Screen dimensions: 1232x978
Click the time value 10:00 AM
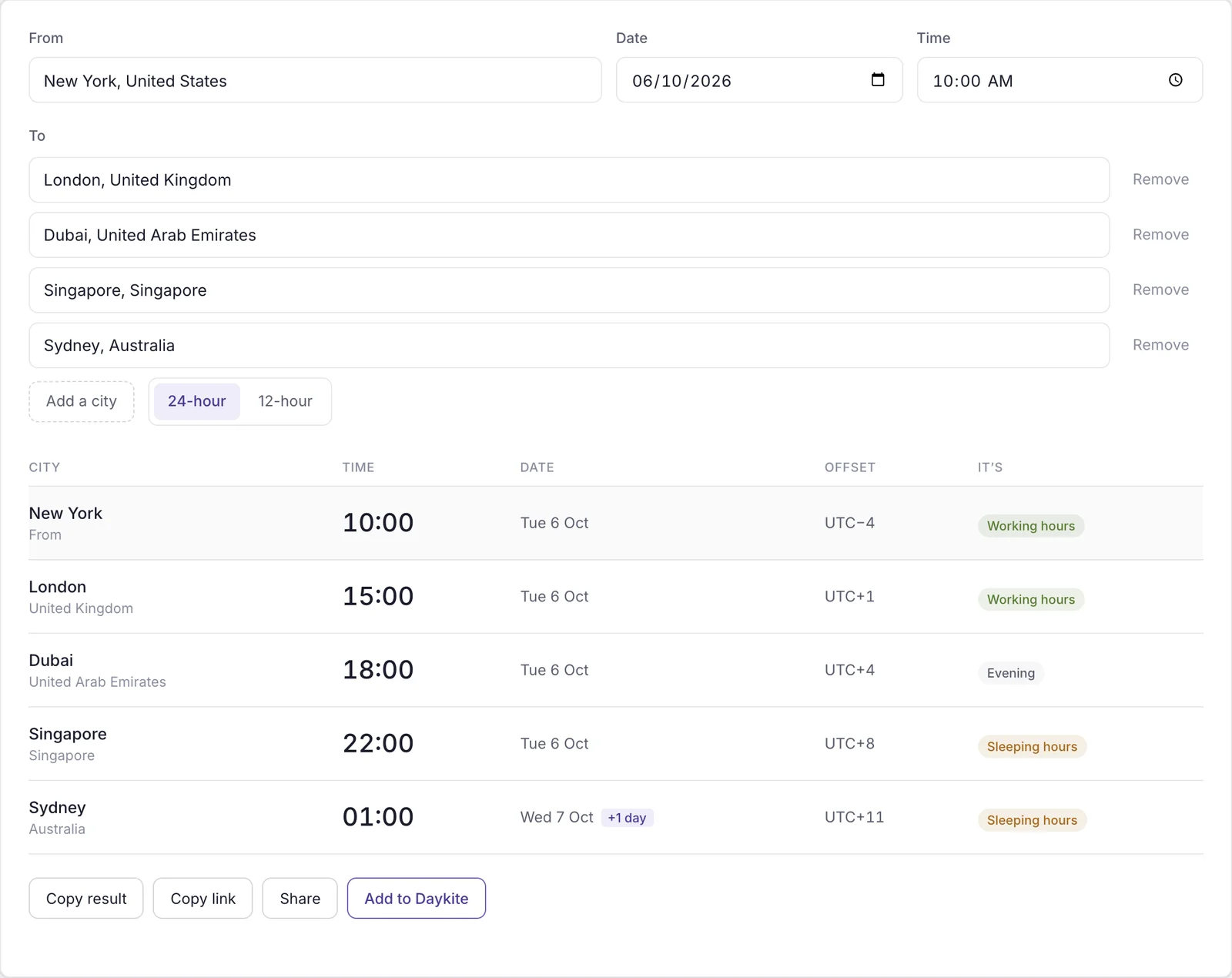(x=973, y=81)
